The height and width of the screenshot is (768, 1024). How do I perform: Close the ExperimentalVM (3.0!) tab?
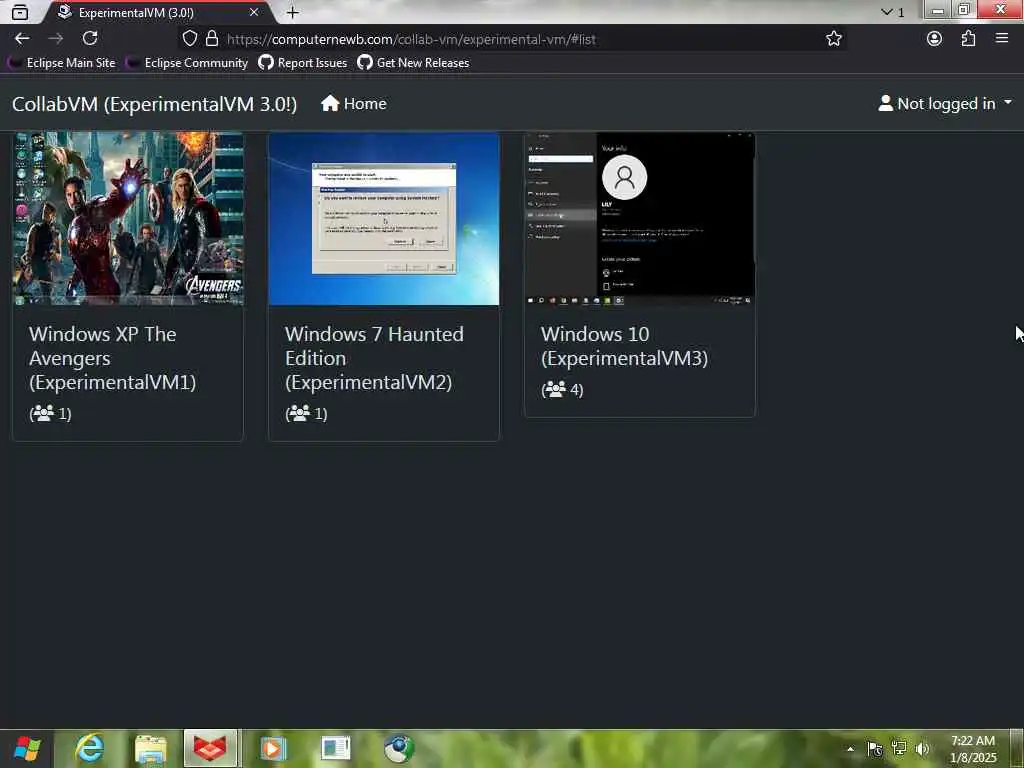[254, 12]
